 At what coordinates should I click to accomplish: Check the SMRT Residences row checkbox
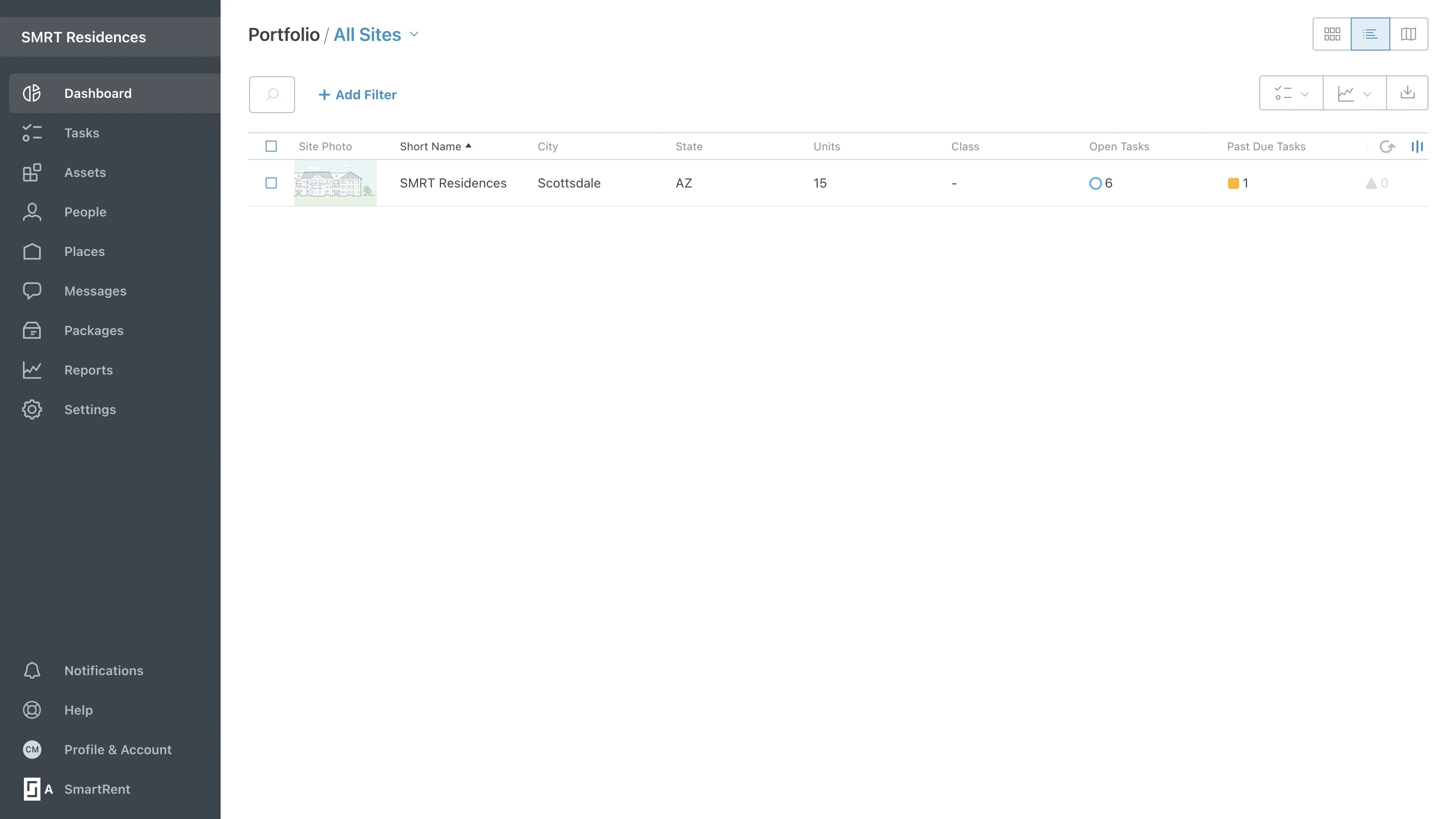[x=271, y=183]
